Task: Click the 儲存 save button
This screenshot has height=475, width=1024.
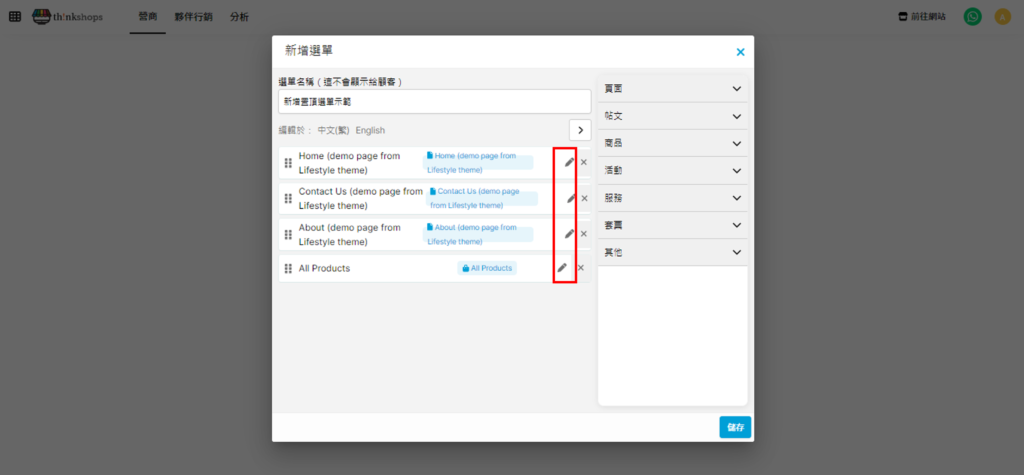Action: click(735, 427)
